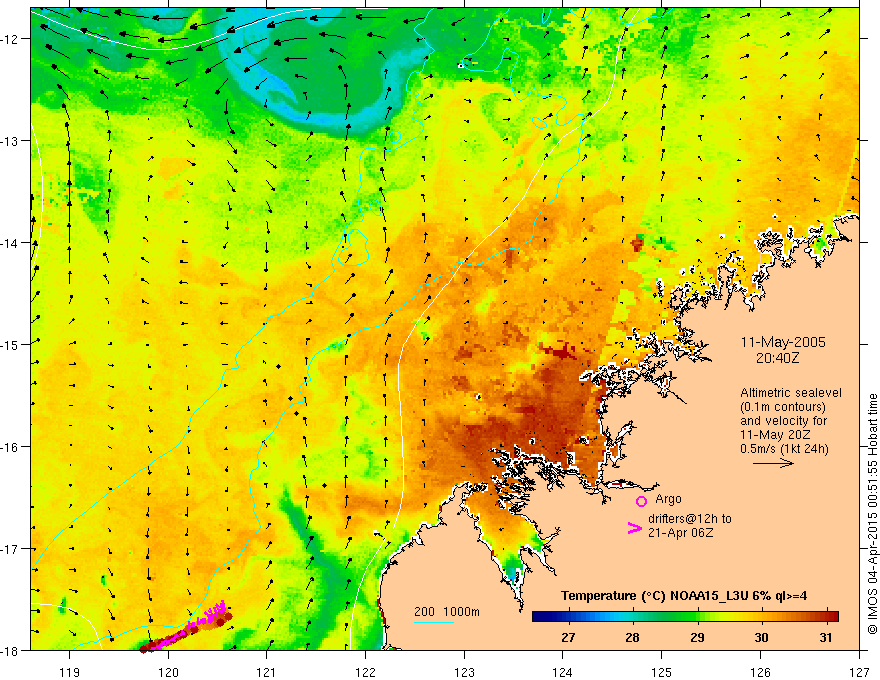The image size is (880, 680).
Task: Click the color bar tick label 28
Action: pyautogui.click(x=632, y=637)
